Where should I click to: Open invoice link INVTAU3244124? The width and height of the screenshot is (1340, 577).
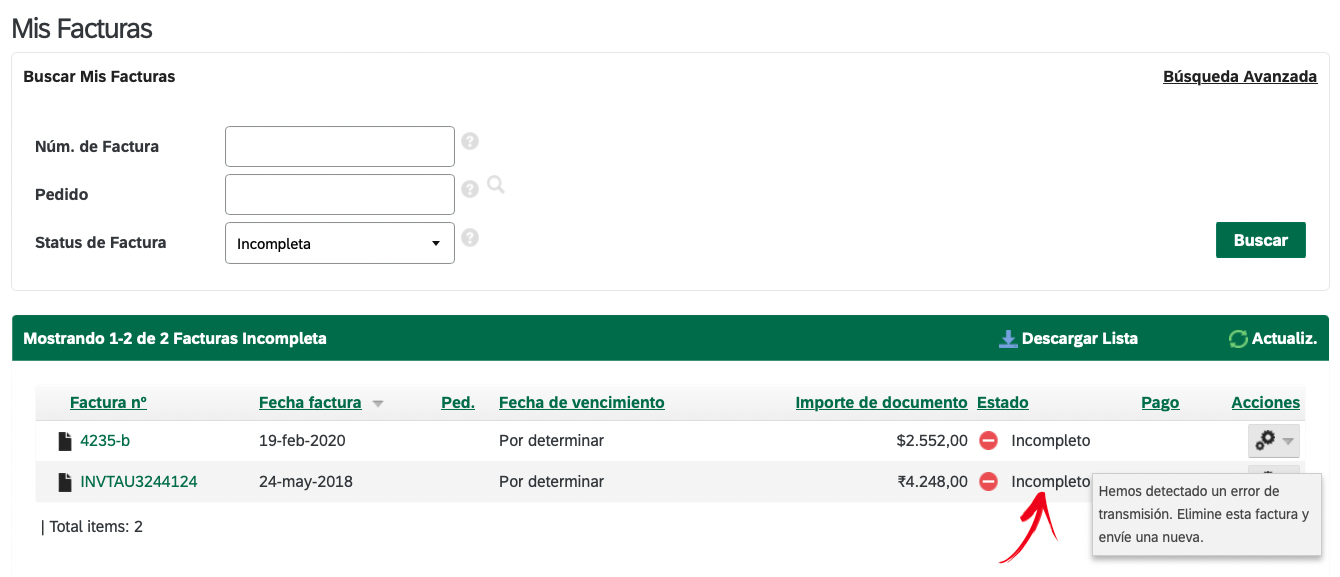(139, 481)
